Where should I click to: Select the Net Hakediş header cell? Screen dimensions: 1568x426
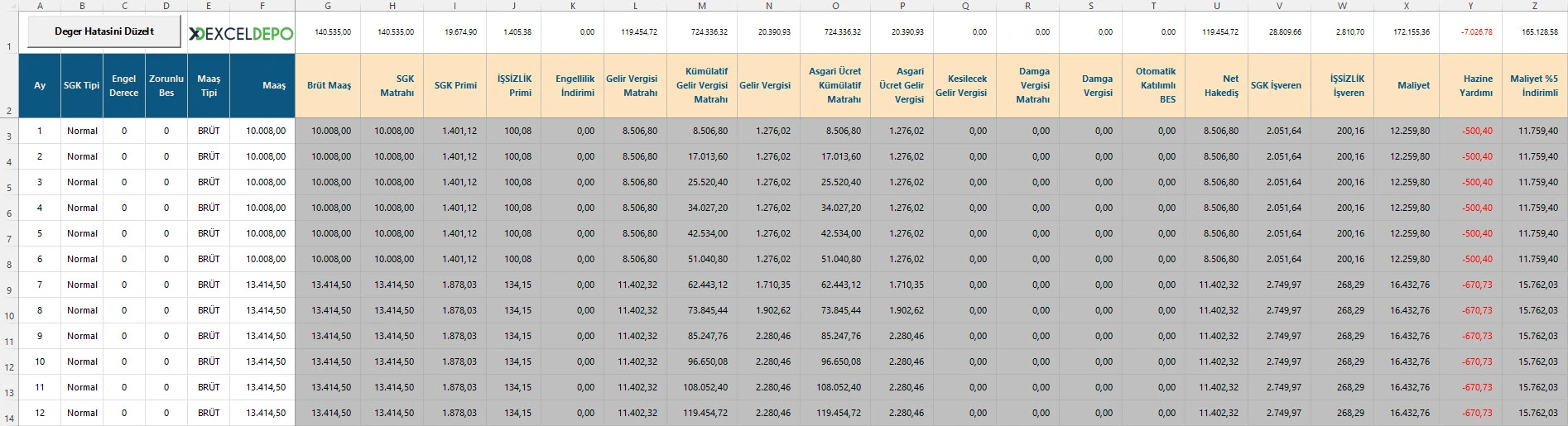click(x=1217, y=85)
